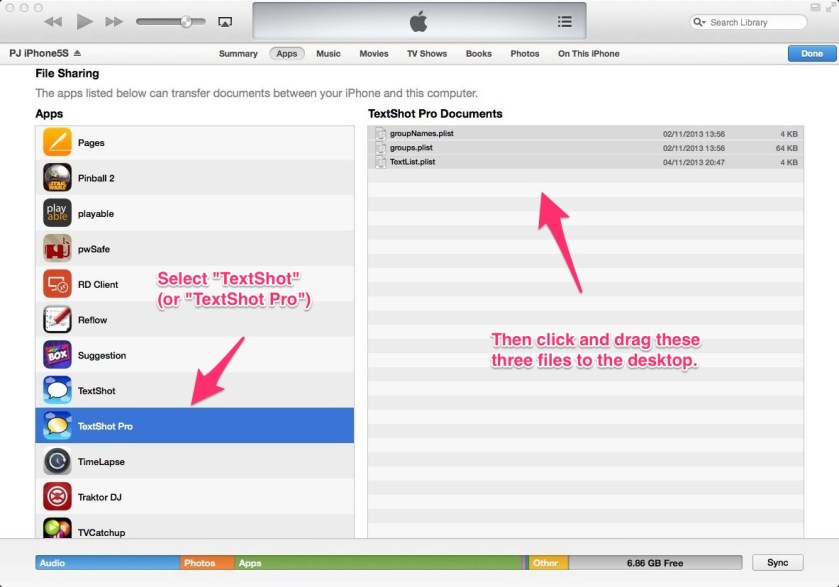Open the On This iPhone tab
Image resolution: width=839 pixels, height=587 pixels.
pyautogui.click(x=588, y=54)
